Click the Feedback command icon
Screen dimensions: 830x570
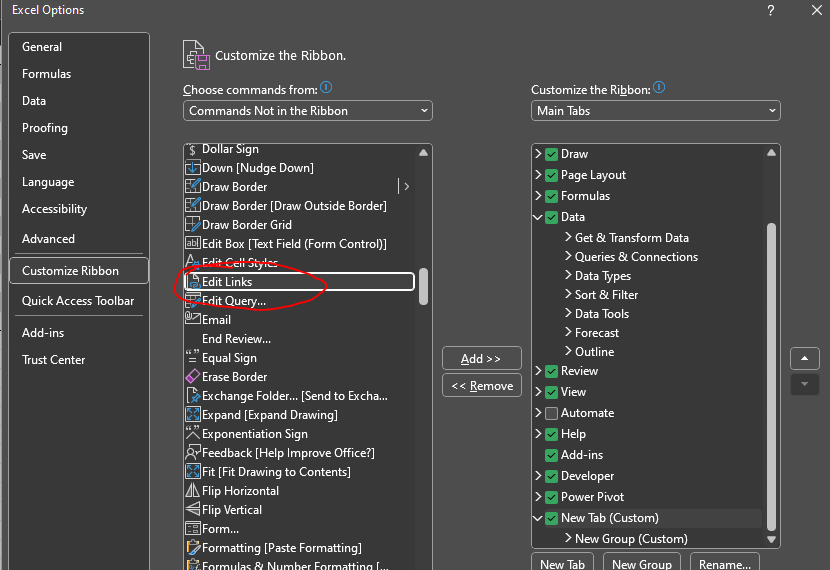click(193, 453)
